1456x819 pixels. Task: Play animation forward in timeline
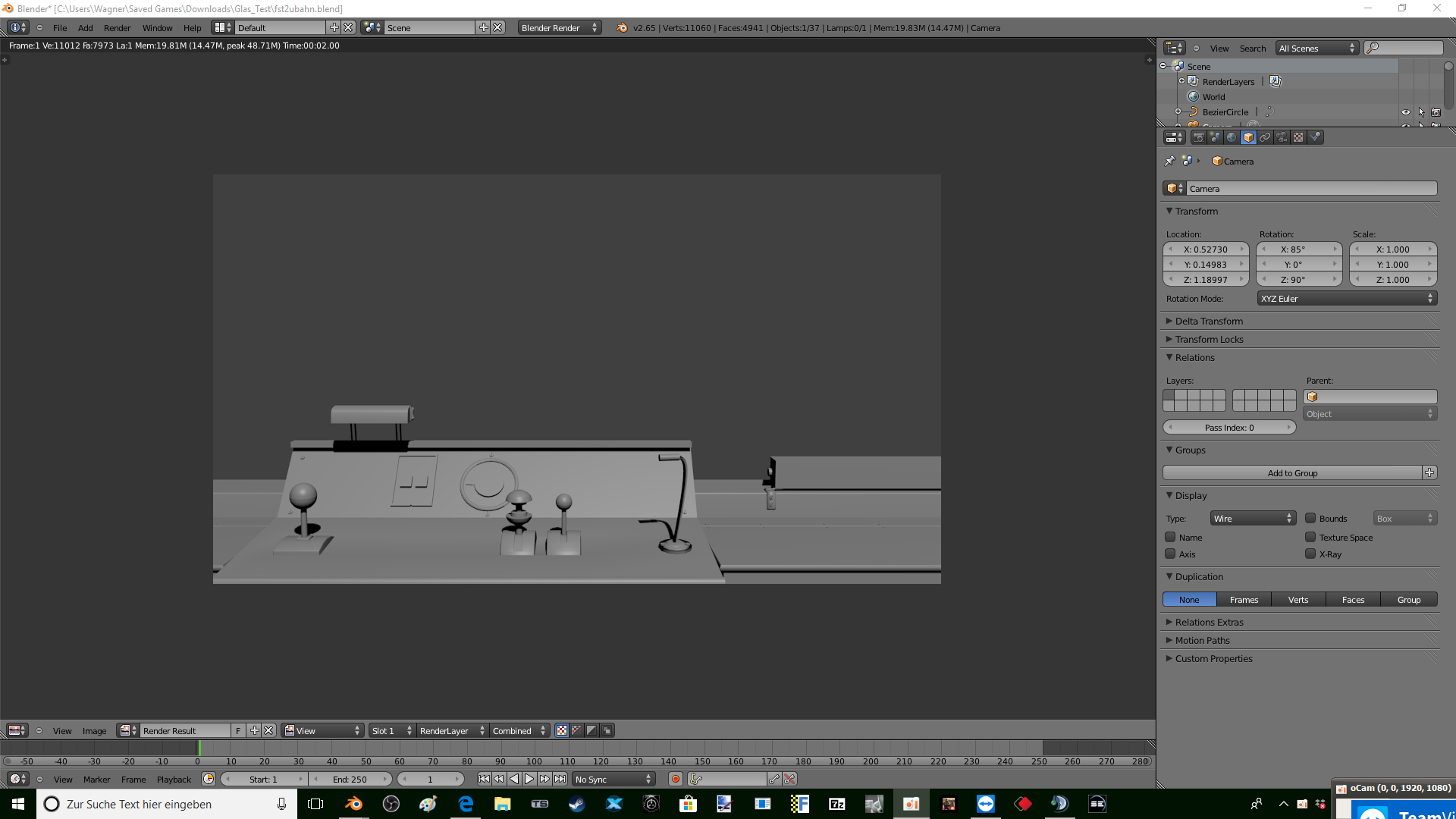pos(529,779)
